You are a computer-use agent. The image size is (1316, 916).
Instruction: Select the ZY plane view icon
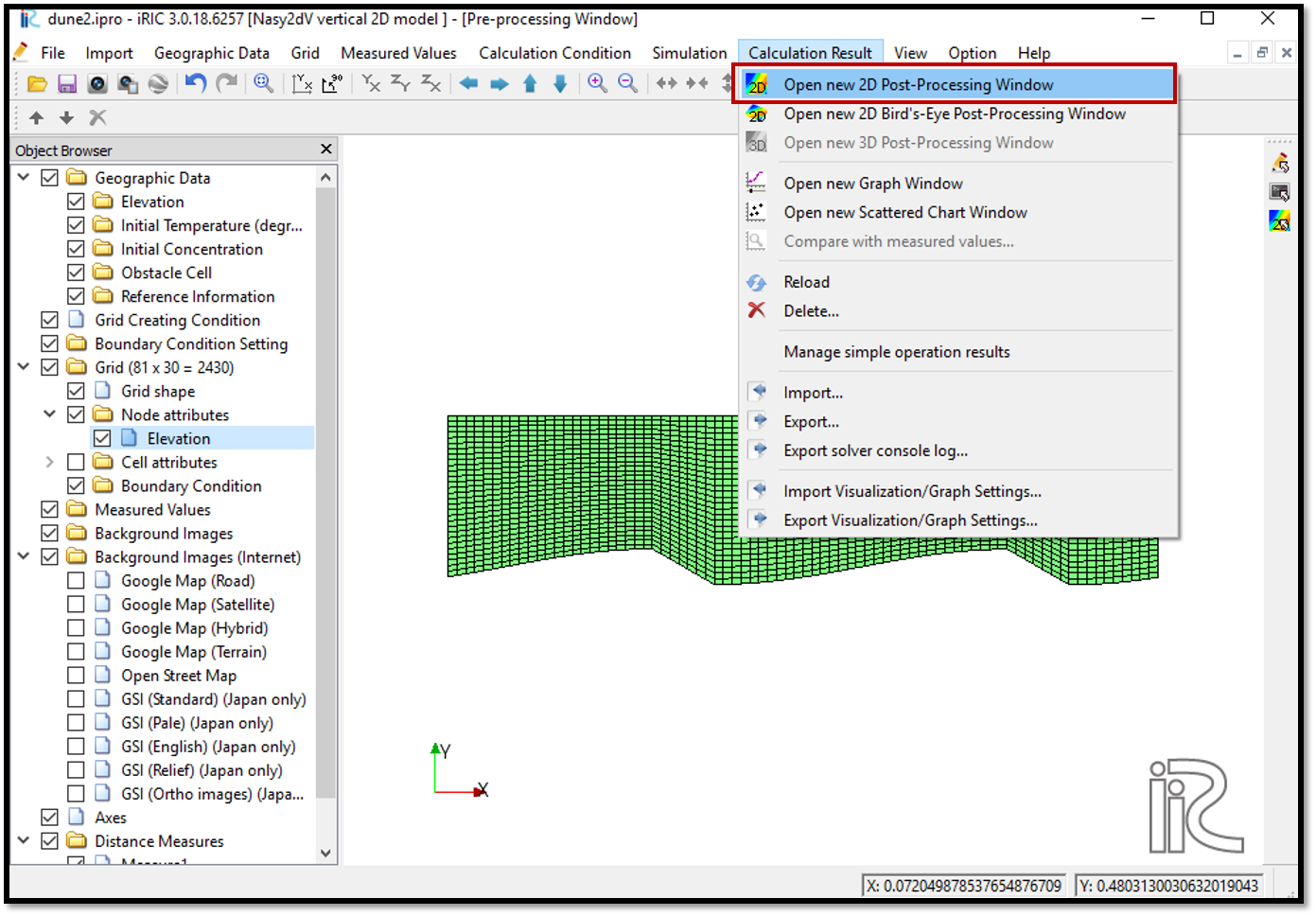tap(401, 83)
